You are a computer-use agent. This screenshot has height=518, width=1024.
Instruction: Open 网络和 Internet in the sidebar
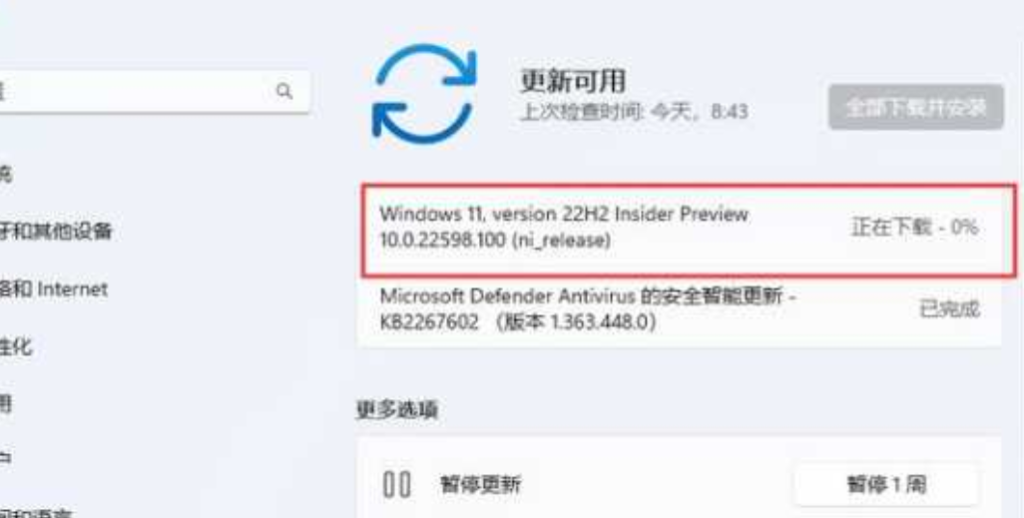(54, 289)
